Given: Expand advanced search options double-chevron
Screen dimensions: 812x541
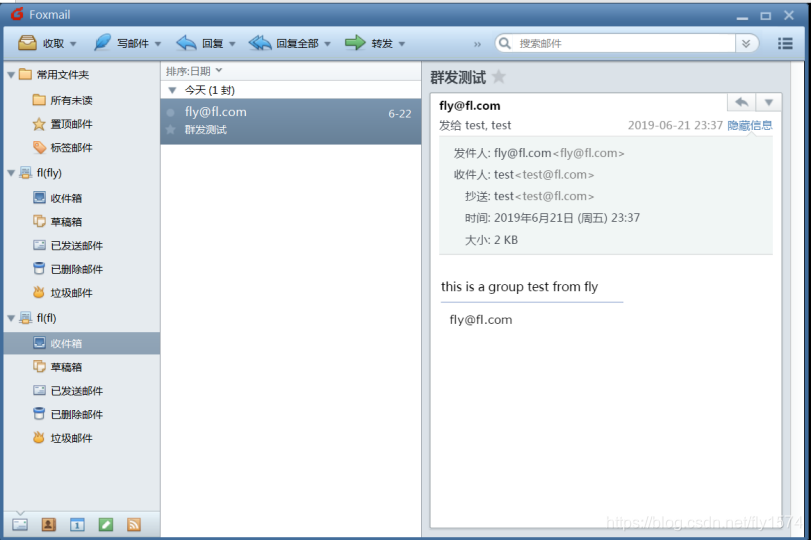Looking at the screenshot, I should point(746,43).
